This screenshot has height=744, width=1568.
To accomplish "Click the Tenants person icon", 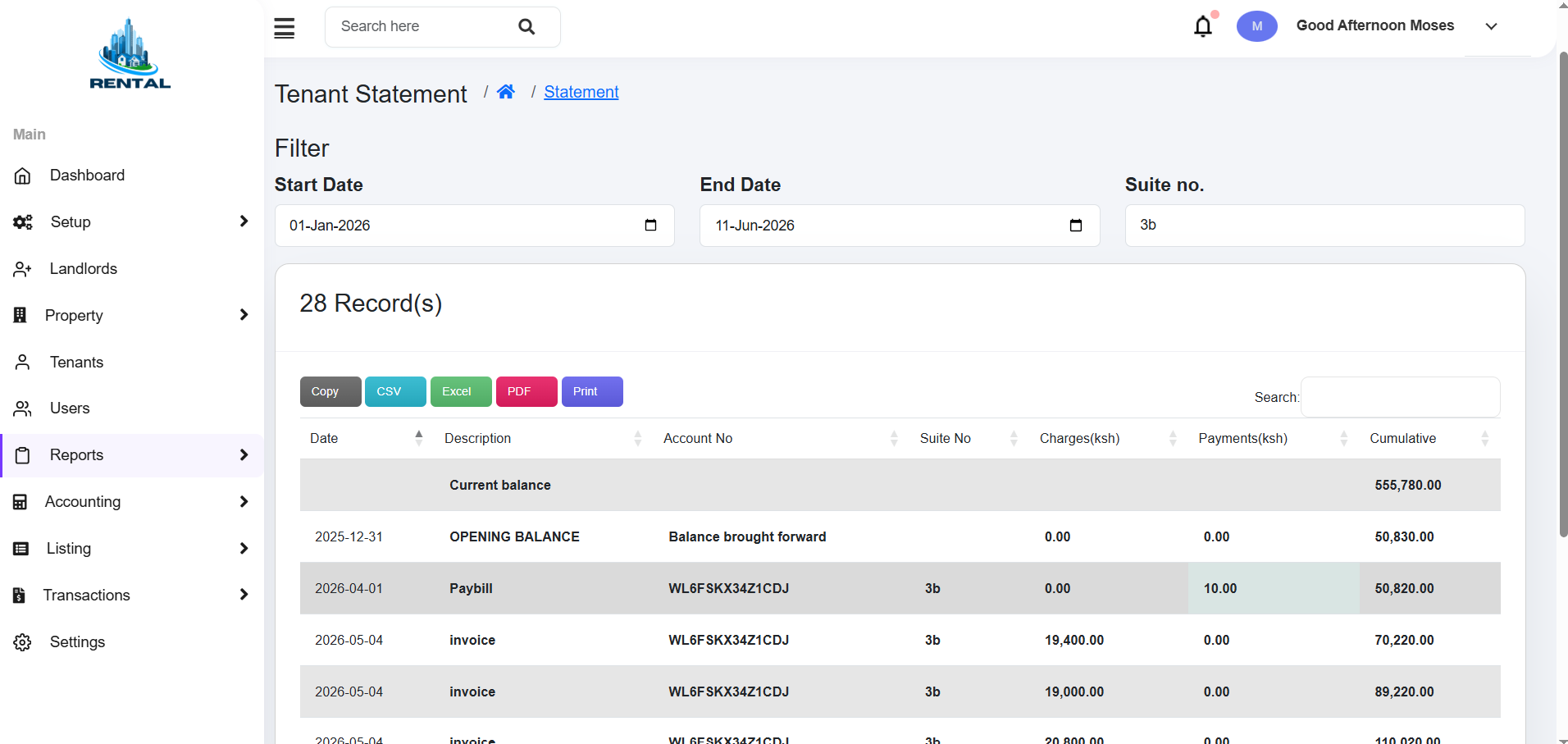I will [23, 362].
